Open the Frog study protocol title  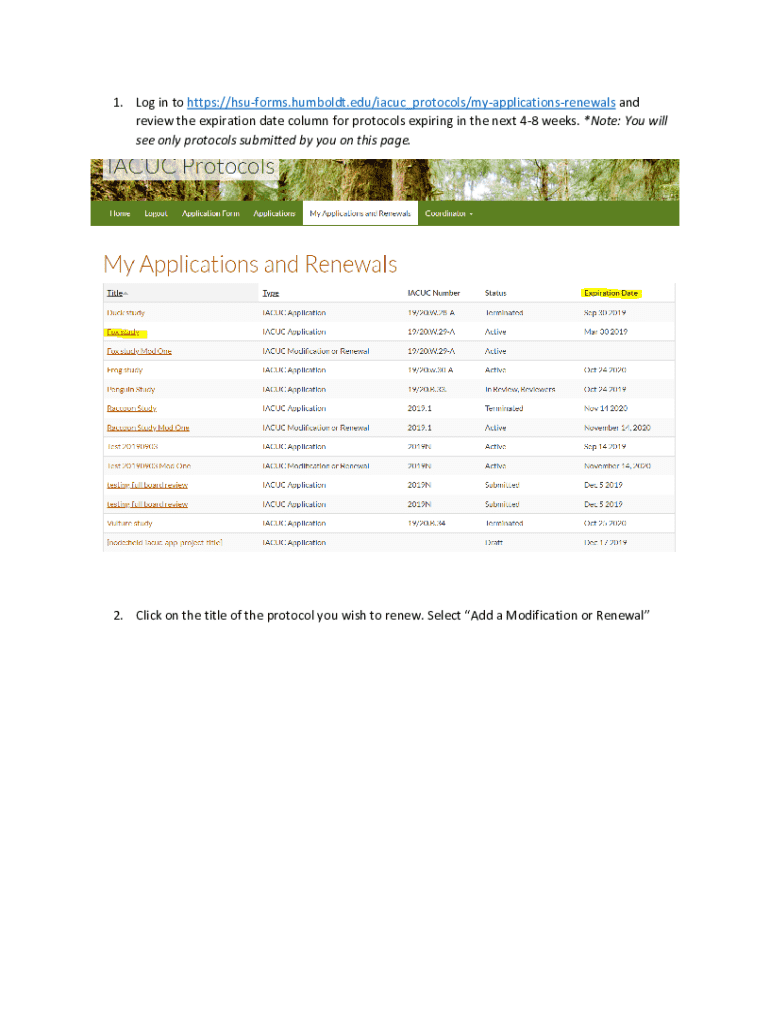(125, 370)
